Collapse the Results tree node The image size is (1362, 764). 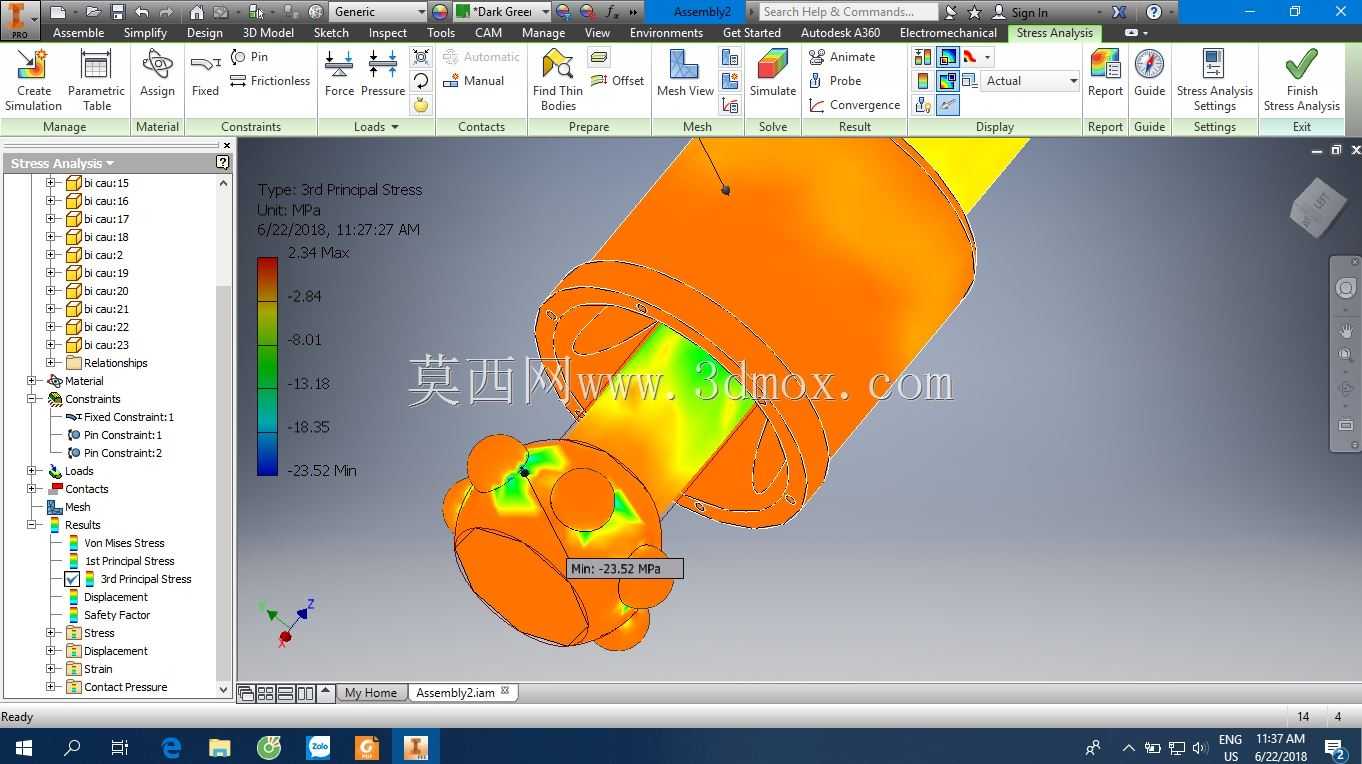click(32, 525)
